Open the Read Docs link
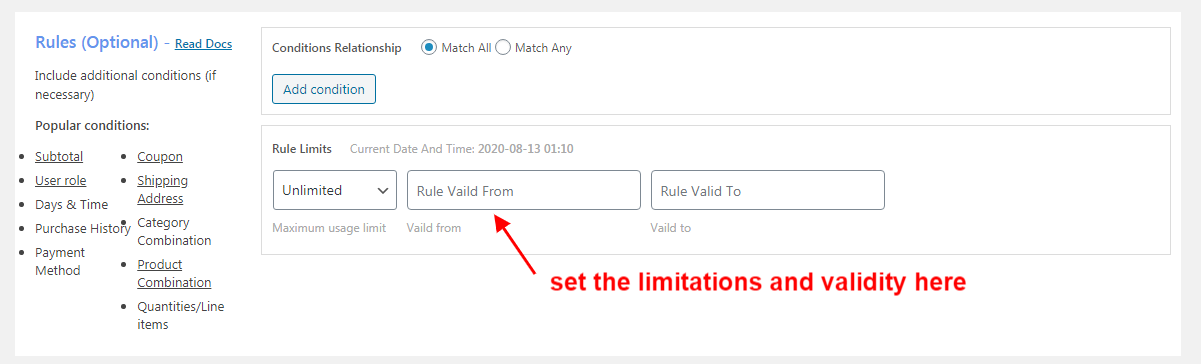Screen dimensions: 1201x364 click(203, 44)
